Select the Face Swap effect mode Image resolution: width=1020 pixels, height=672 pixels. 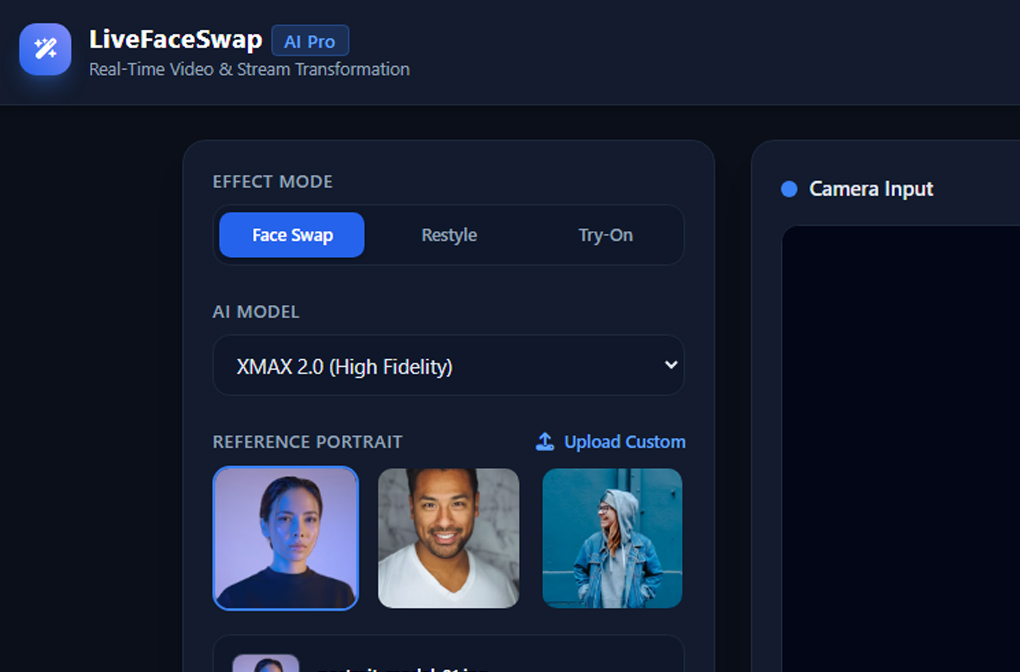click(x=292, y=235)
